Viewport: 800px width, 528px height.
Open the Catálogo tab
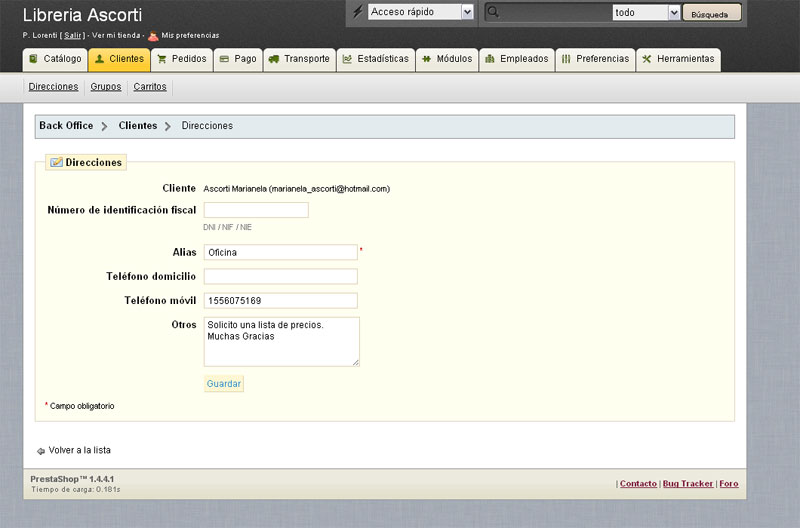point(56,59)
